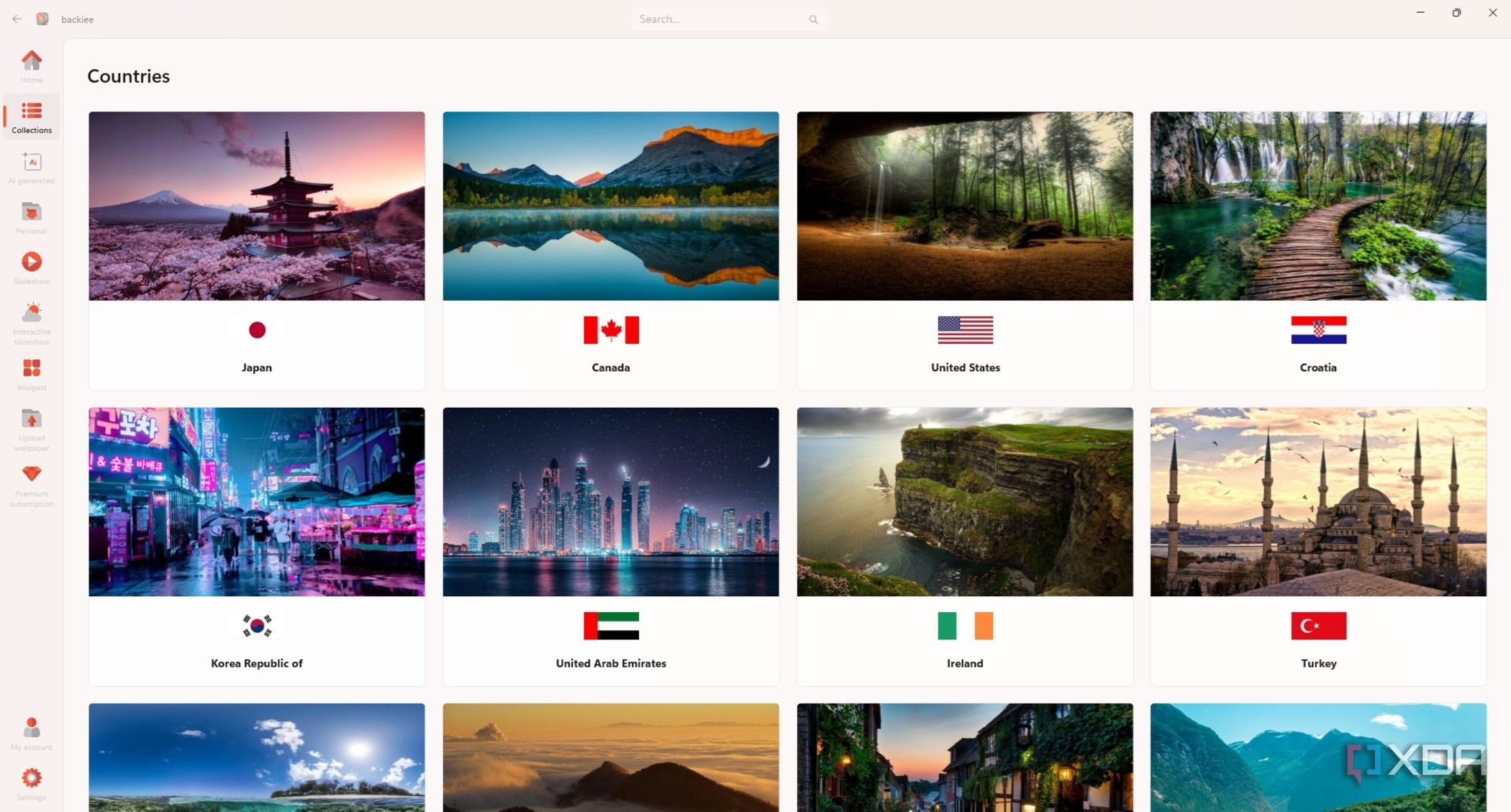This screenshot has width=1511, height=812.
Task: Click the Canada flag icon
Action: (x=611, y=330)
